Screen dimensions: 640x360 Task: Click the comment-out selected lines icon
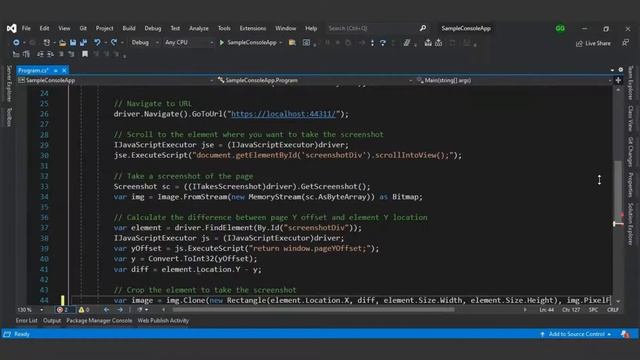pos(61,54)
